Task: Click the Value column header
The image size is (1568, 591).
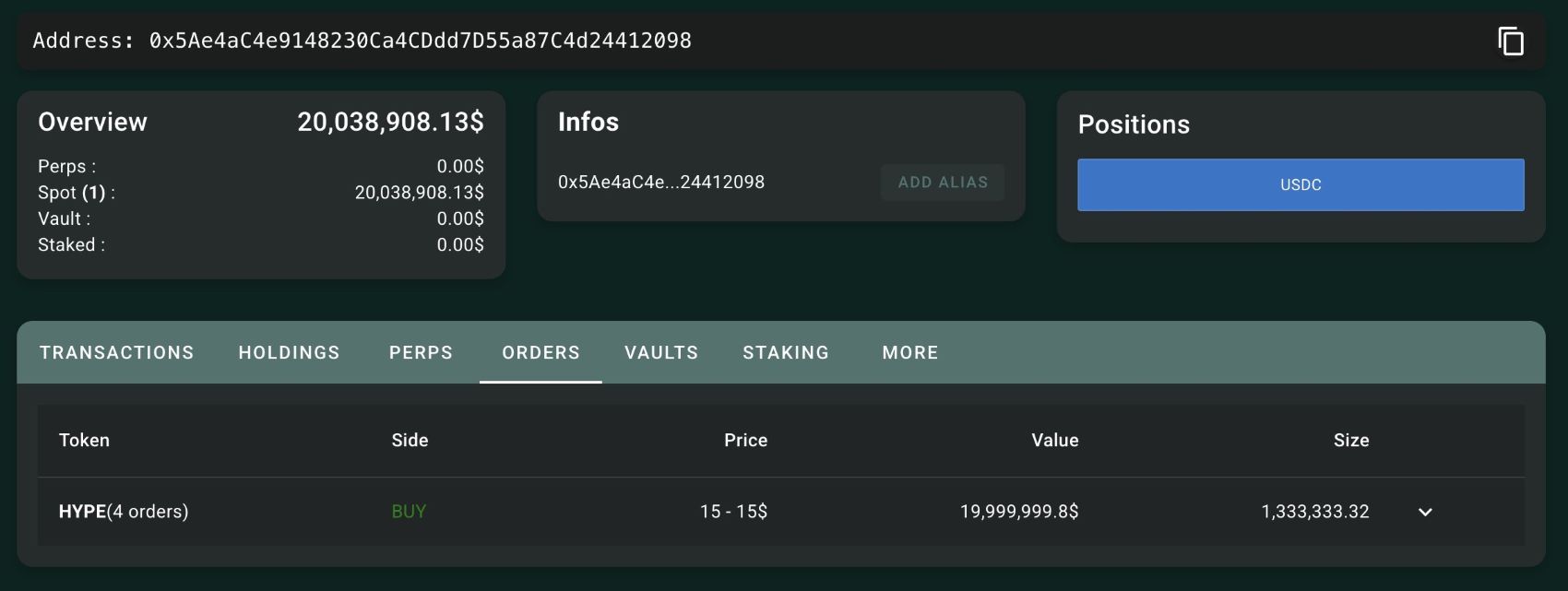Action: [1054, 441]
